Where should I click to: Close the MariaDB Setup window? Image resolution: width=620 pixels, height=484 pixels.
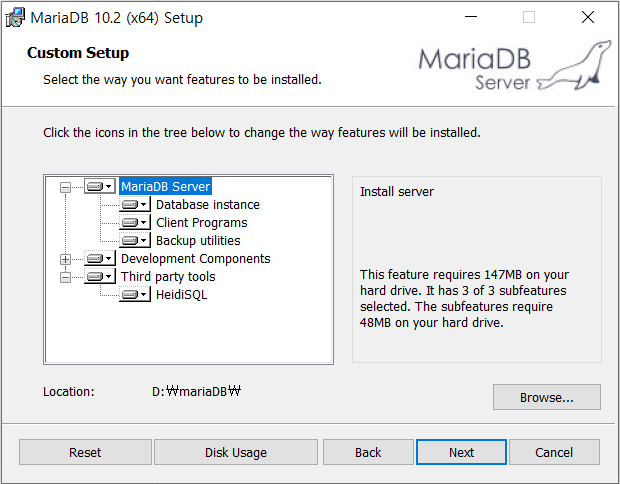tap(588, 17)
